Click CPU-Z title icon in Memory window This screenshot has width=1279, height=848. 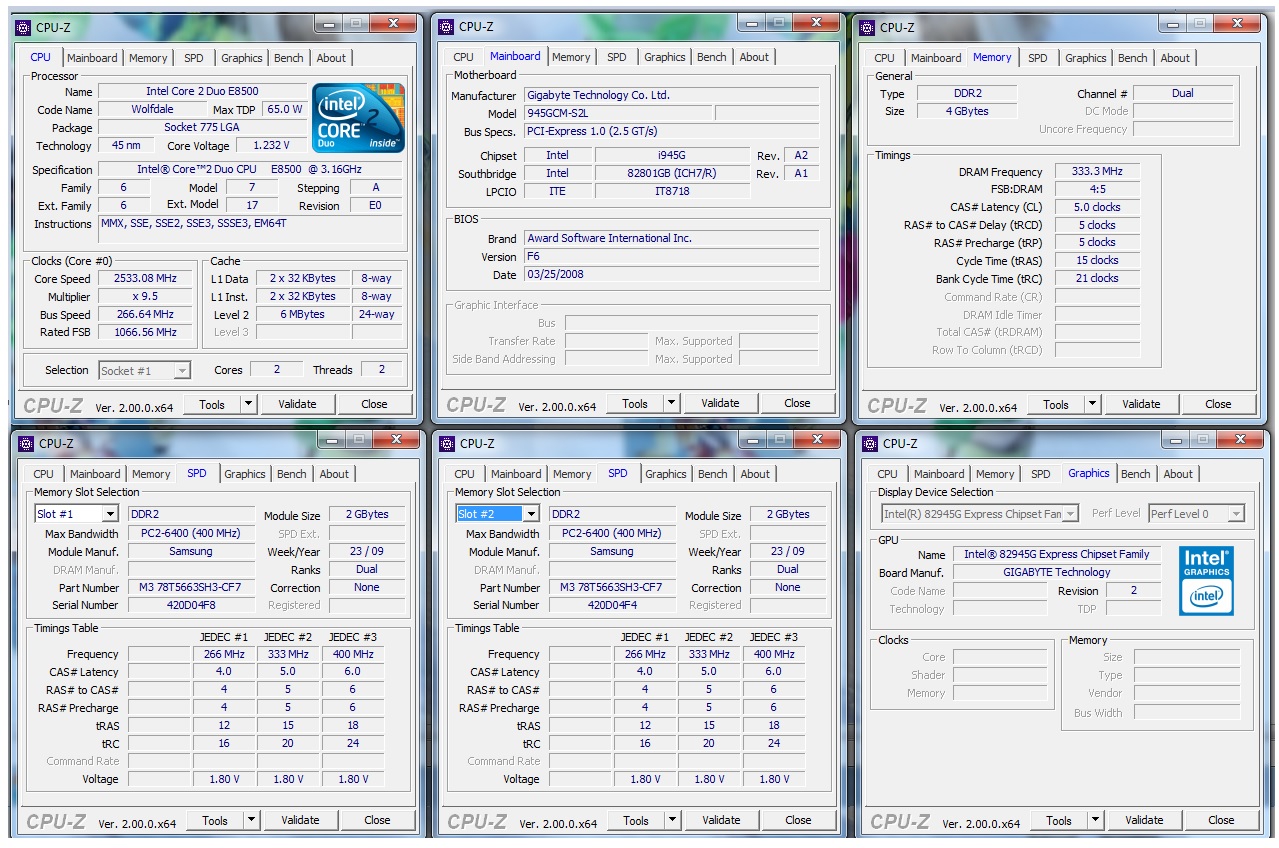[868, 27]
